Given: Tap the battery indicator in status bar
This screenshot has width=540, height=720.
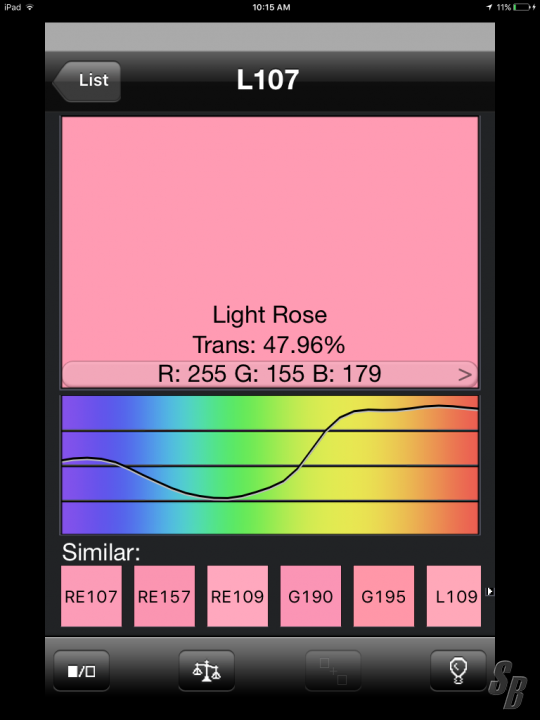Looking at the screenshot, I should click(x=524, y=7).
